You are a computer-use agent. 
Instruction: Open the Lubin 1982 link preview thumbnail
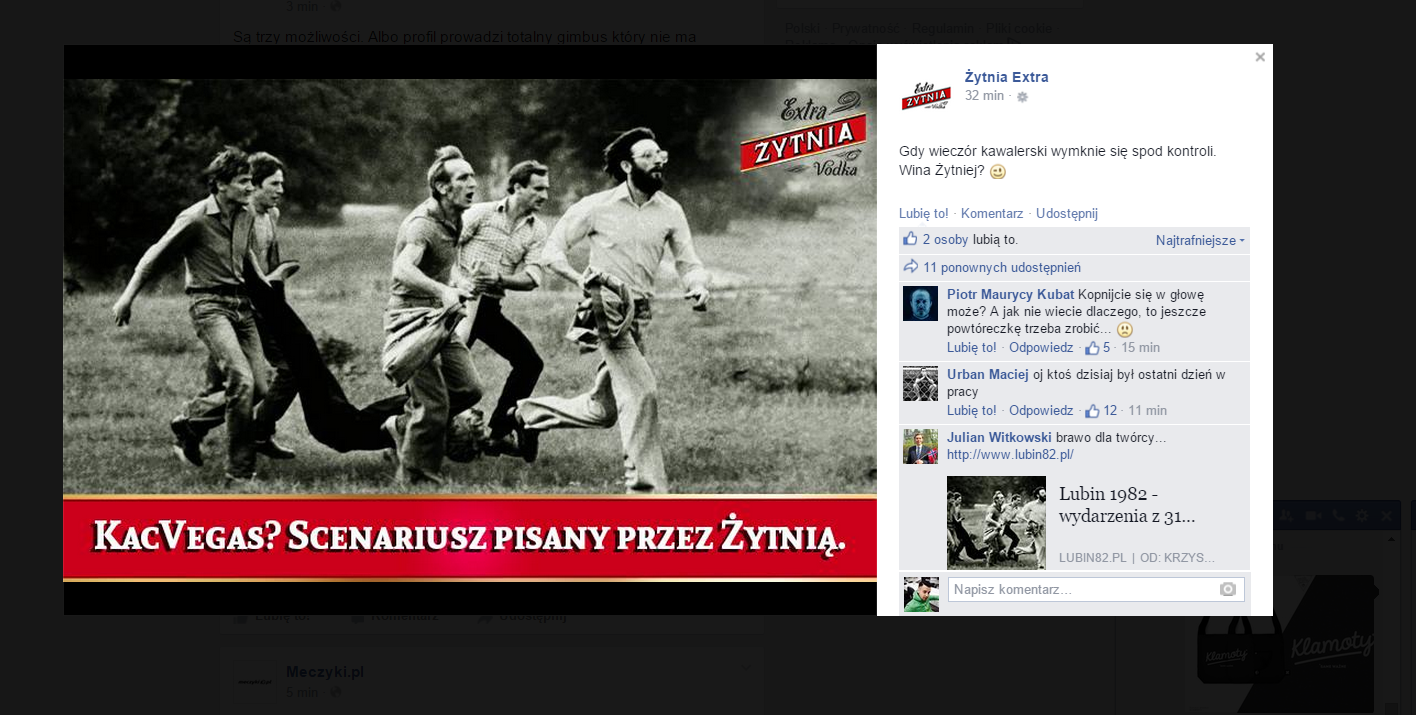coord(996,522)
